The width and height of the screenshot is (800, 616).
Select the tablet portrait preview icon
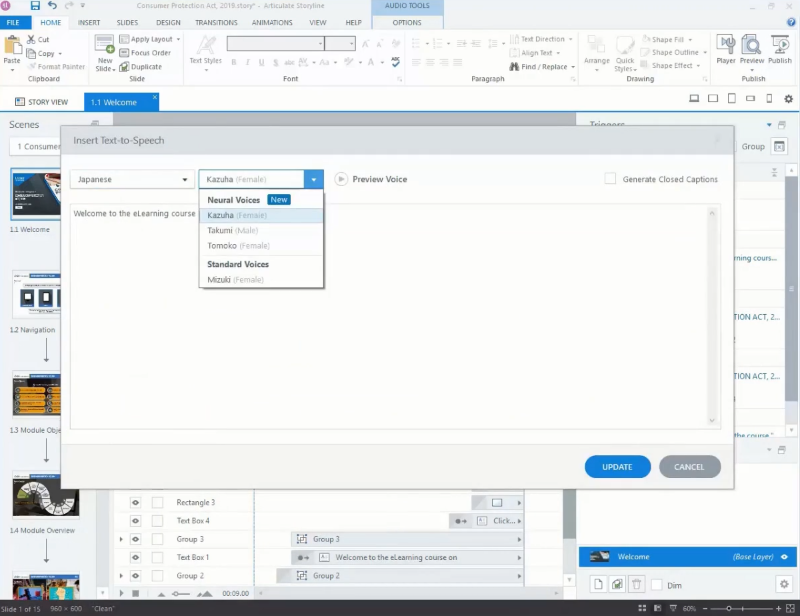point(731,98)
